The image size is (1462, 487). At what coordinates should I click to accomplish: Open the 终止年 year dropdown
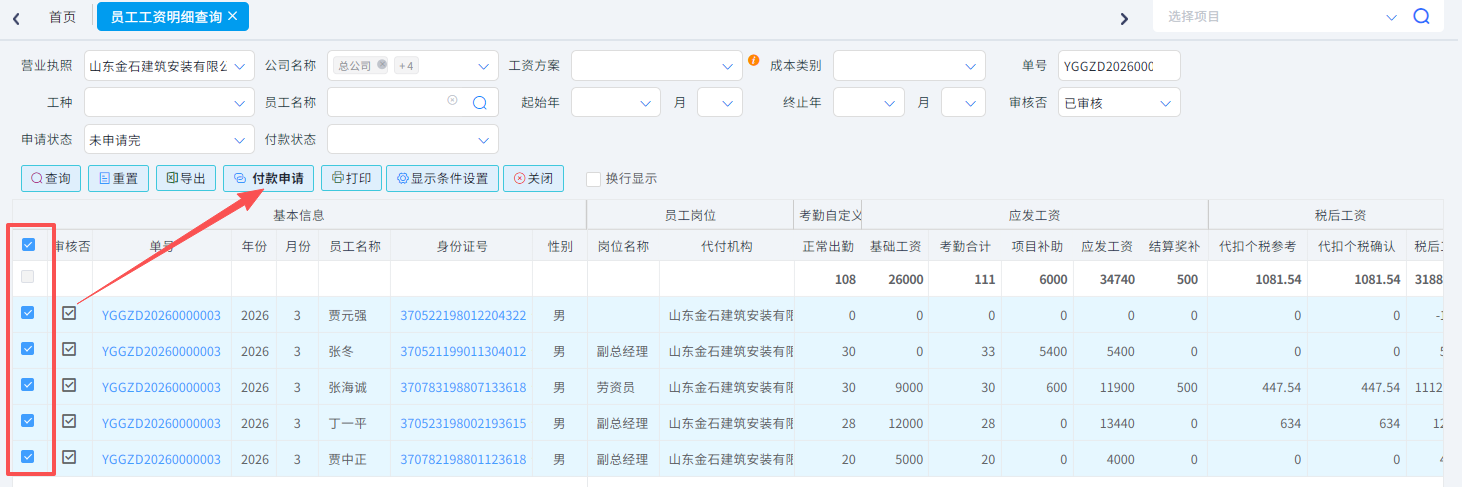click(x=869, y=102)
